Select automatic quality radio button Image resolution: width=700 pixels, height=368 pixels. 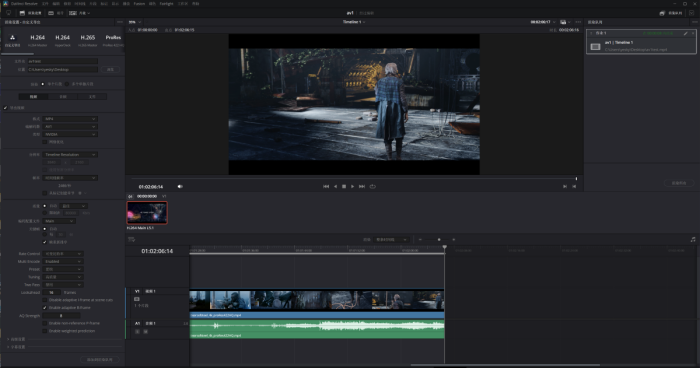[45, 206]
